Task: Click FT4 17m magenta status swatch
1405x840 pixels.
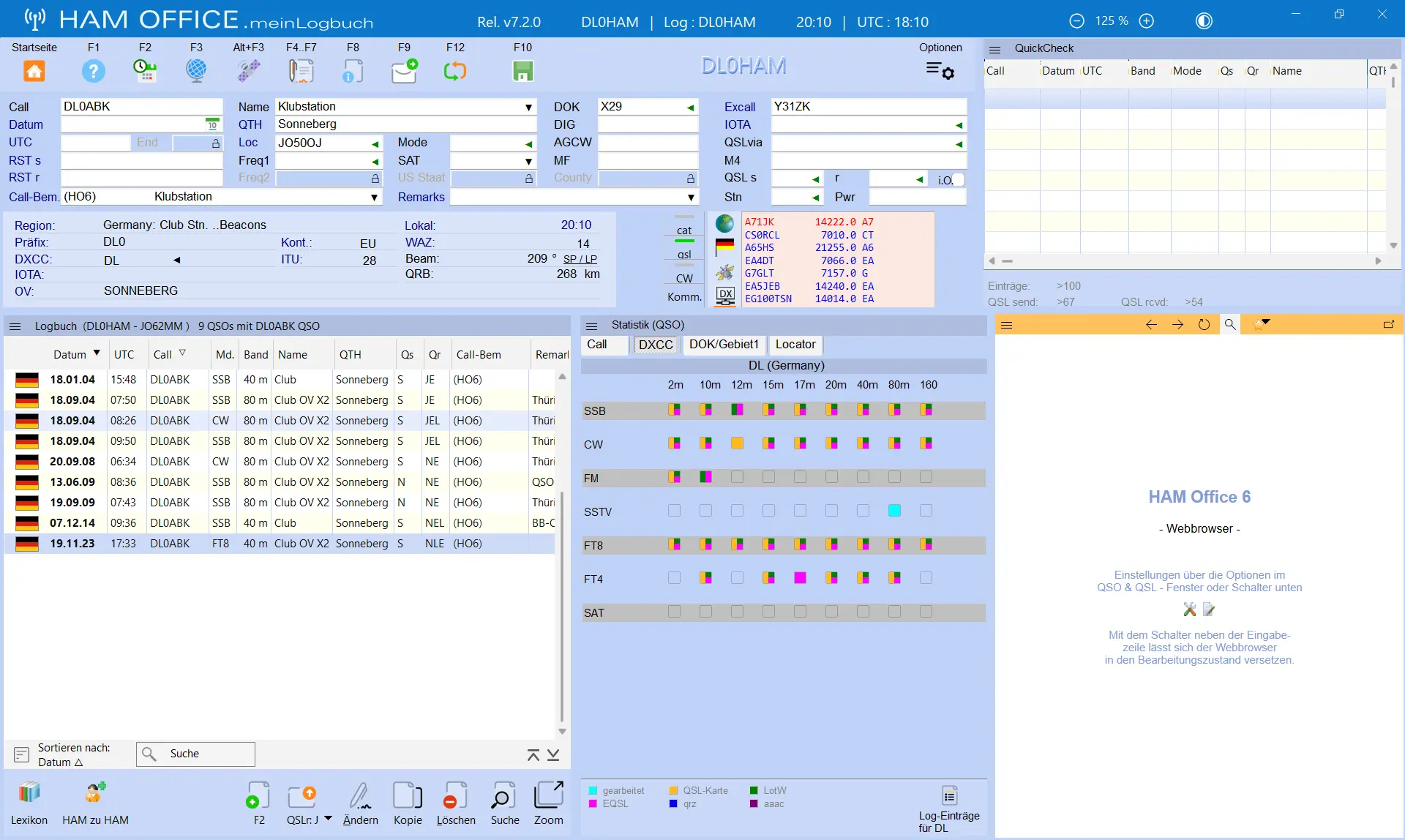Action: pyautogui.click(x=800, y=577)
